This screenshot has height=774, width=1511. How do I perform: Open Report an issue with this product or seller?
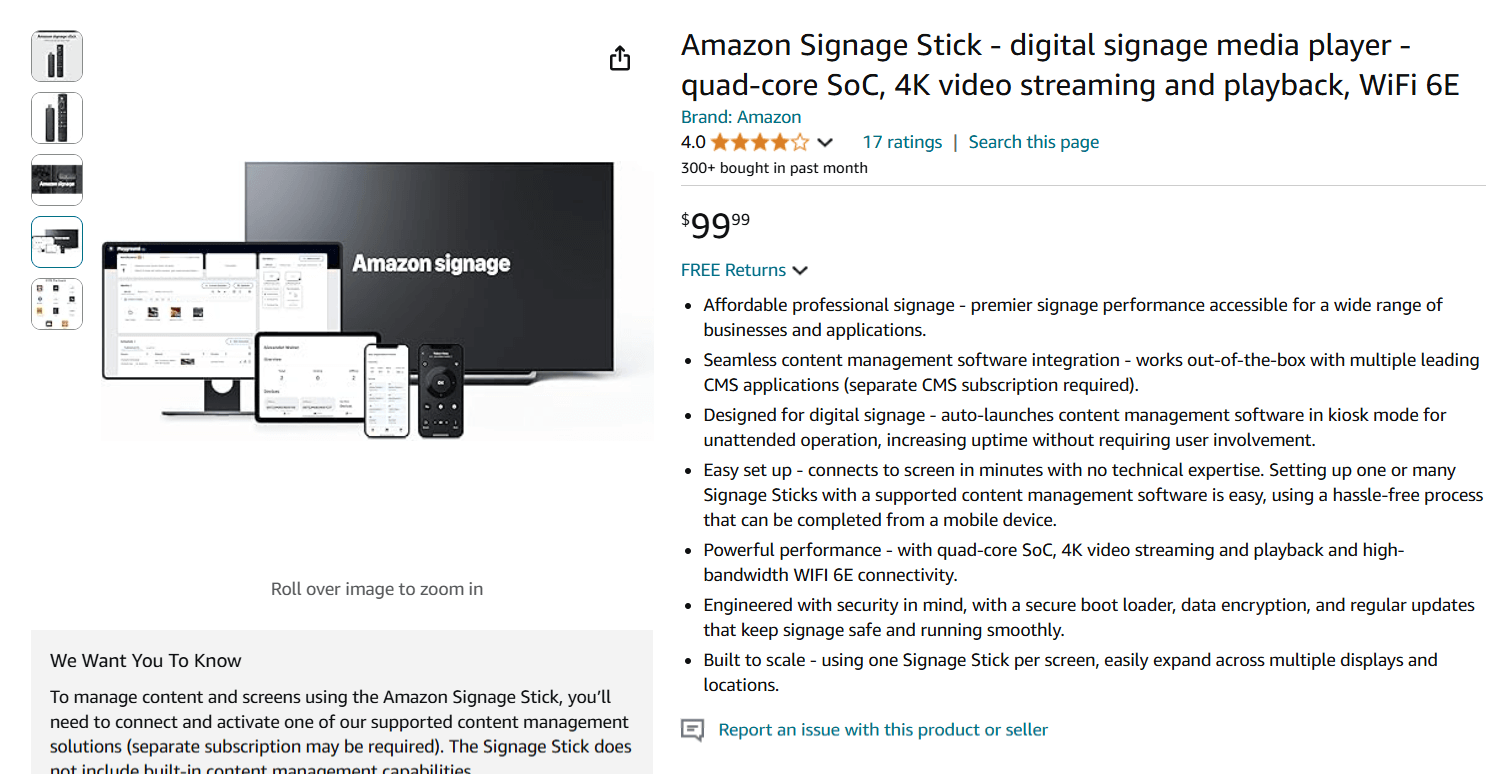pyautogui.click(x=882, y=730)
